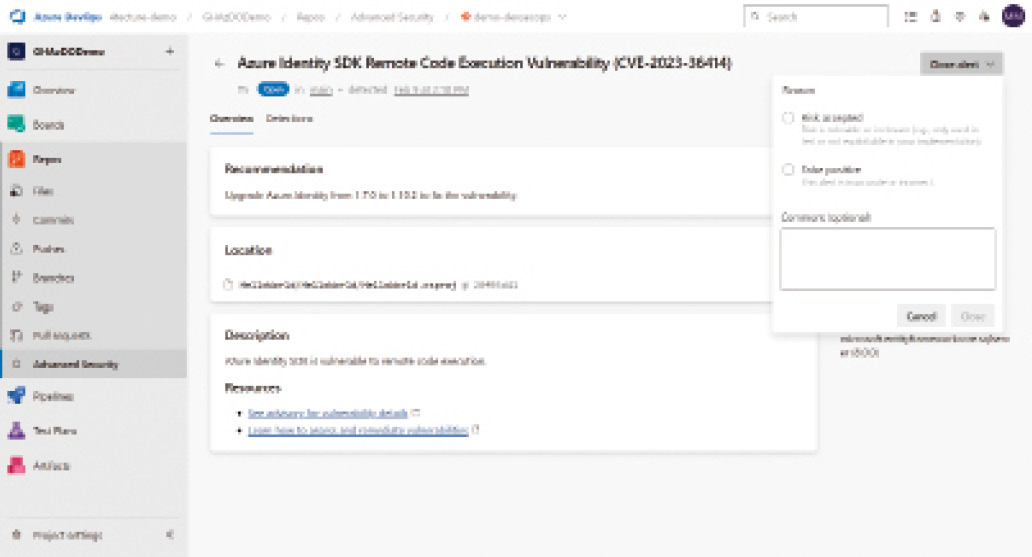1032x557 pixels.
Task: Click into the Comment optional text box
Action: pyautogui.click(x=888, y=259)
